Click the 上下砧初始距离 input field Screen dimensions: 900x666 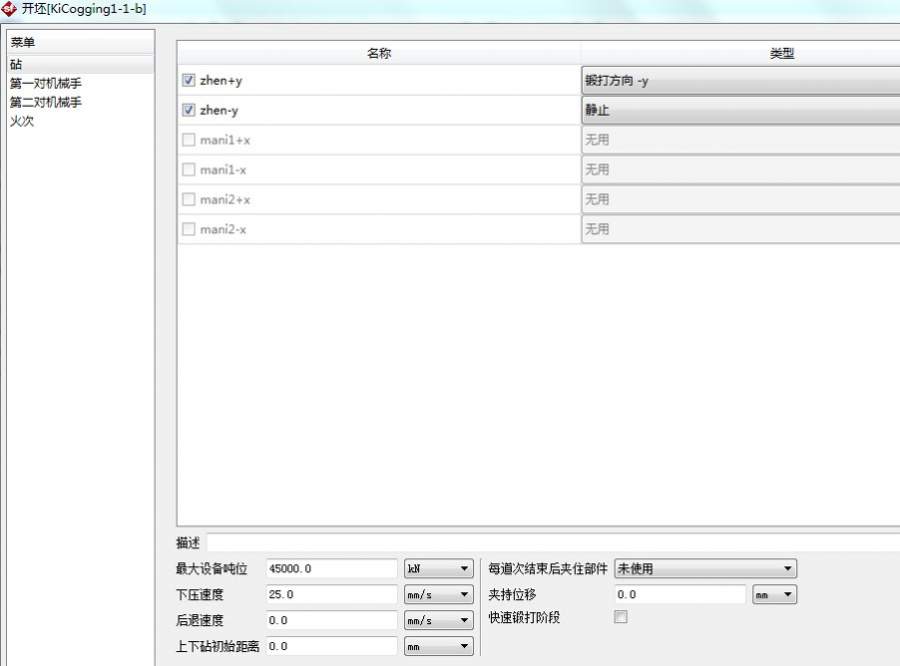[332, 646]
